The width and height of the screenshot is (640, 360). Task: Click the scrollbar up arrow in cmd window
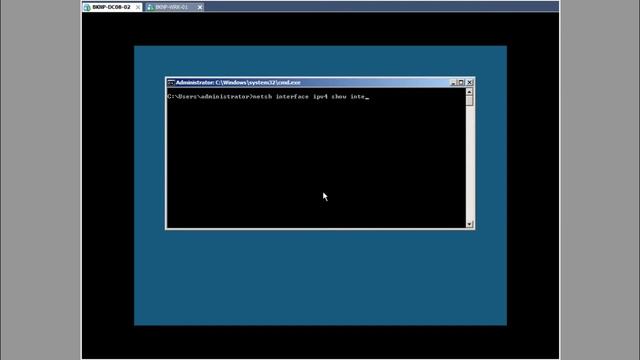coord(469,92)
